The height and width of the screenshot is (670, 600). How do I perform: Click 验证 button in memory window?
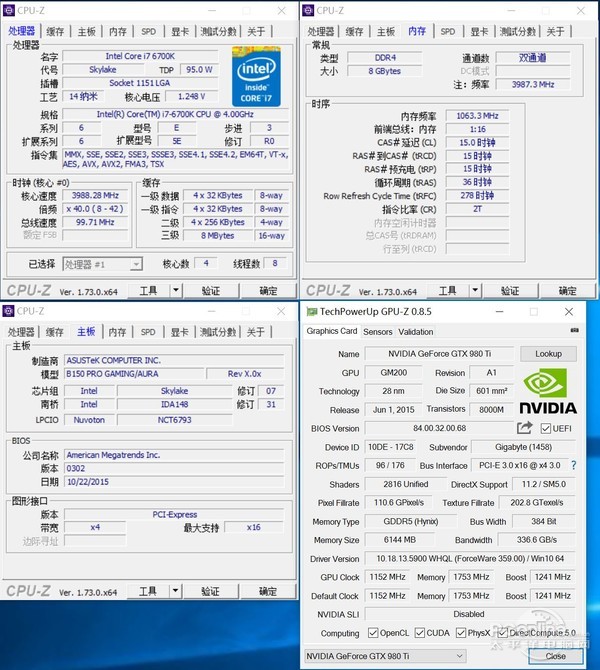click(x=510, y=291)
